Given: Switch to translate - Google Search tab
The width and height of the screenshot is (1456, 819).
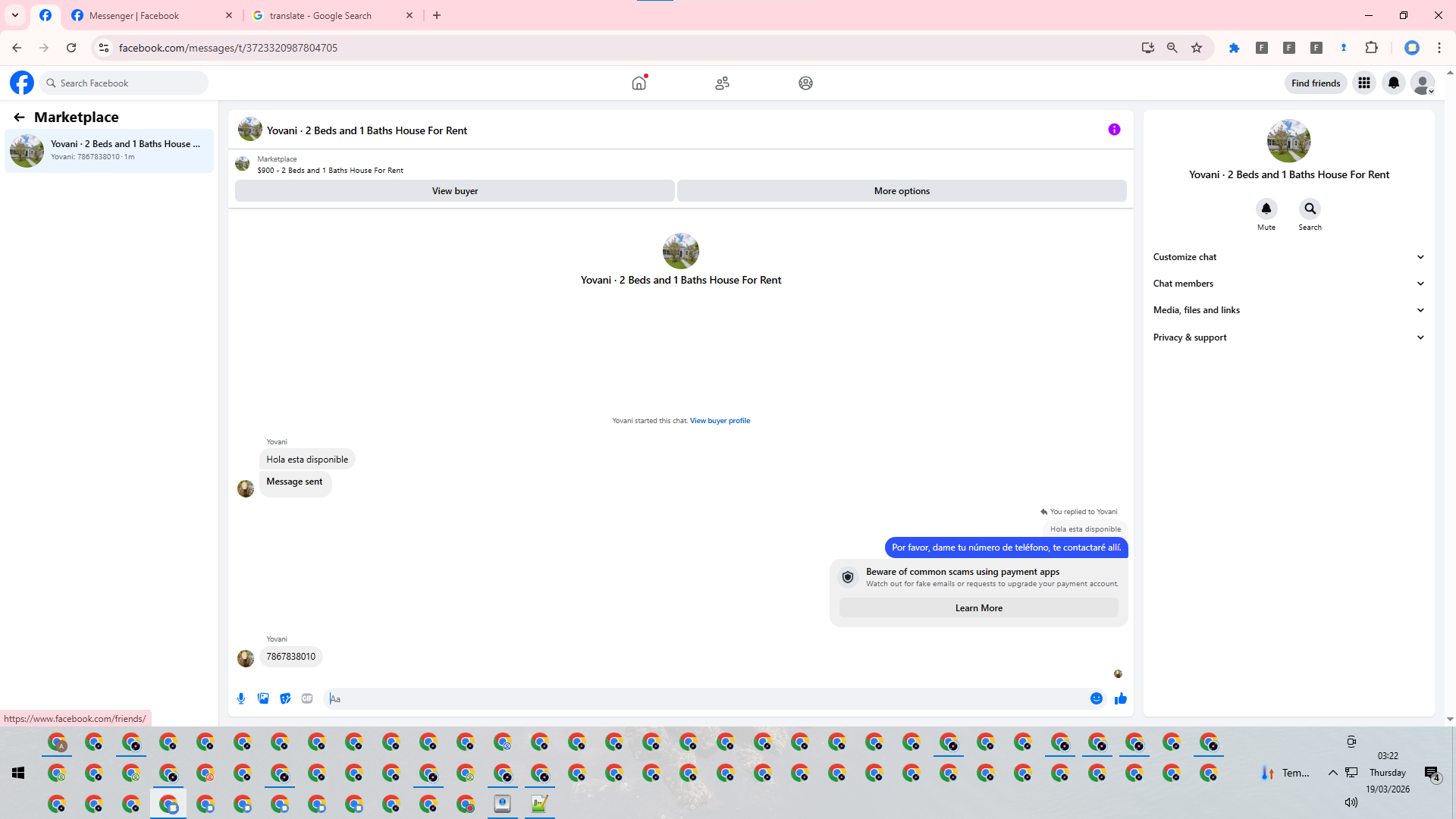Looking at the screenshot, I should [321, 15].
